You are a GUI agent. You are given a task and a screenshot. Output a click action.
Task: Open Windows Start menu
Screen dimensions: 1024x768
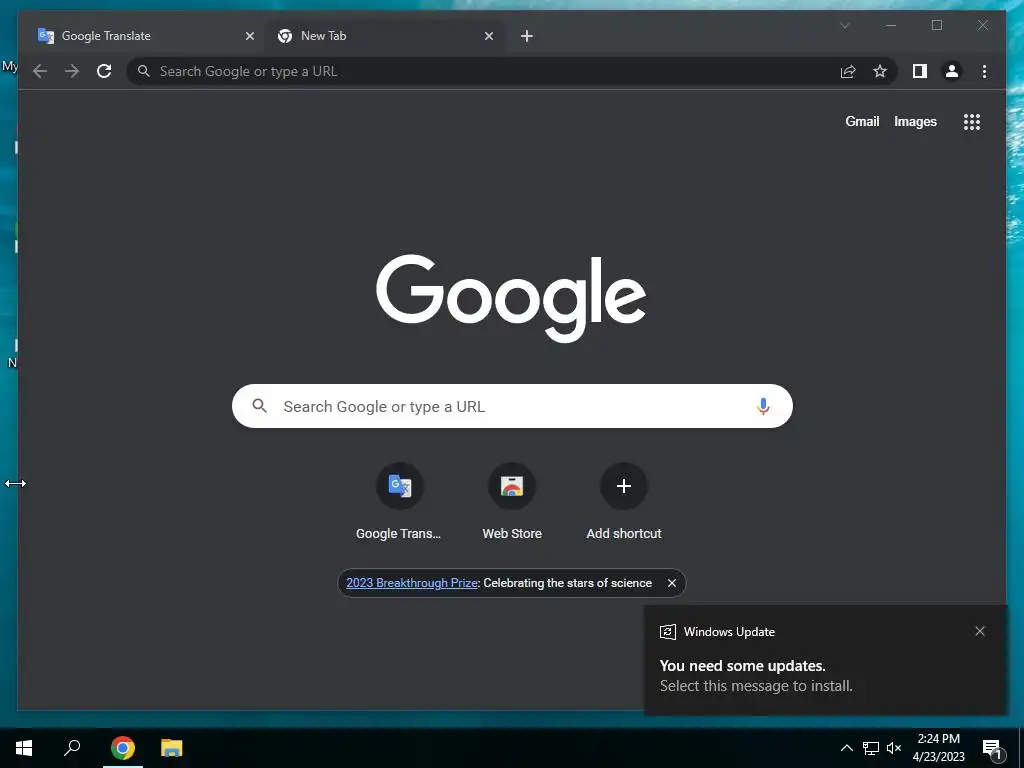click(x=24, y=748)
